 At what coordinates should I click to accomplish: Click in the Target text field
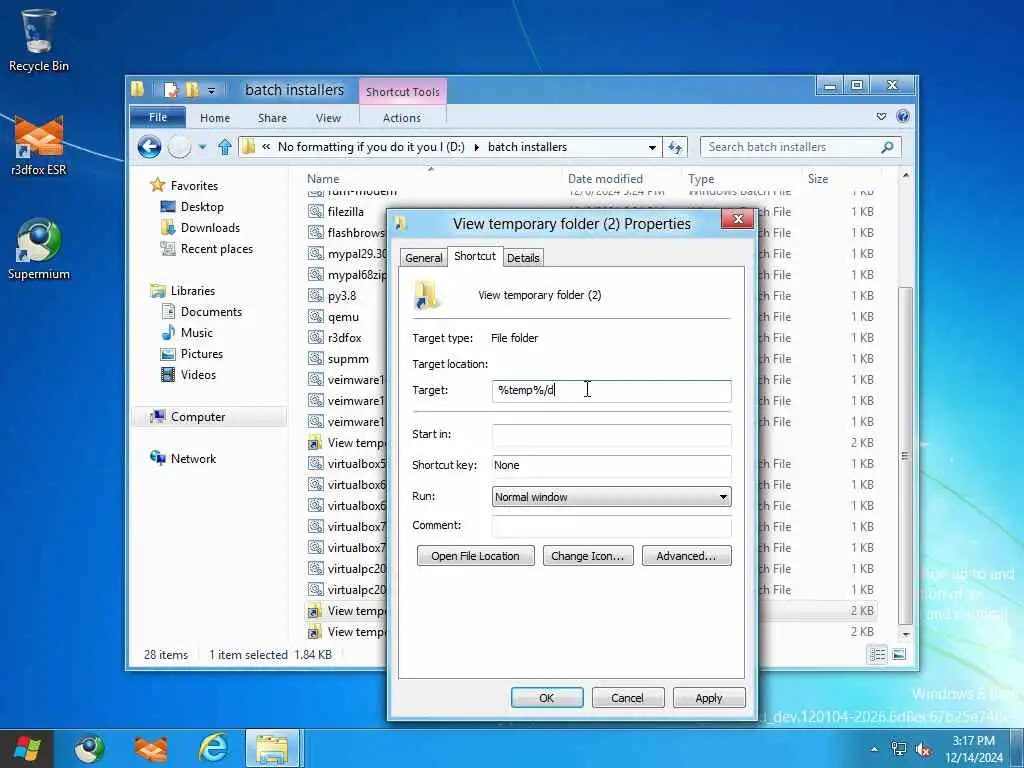click(611, 391)
